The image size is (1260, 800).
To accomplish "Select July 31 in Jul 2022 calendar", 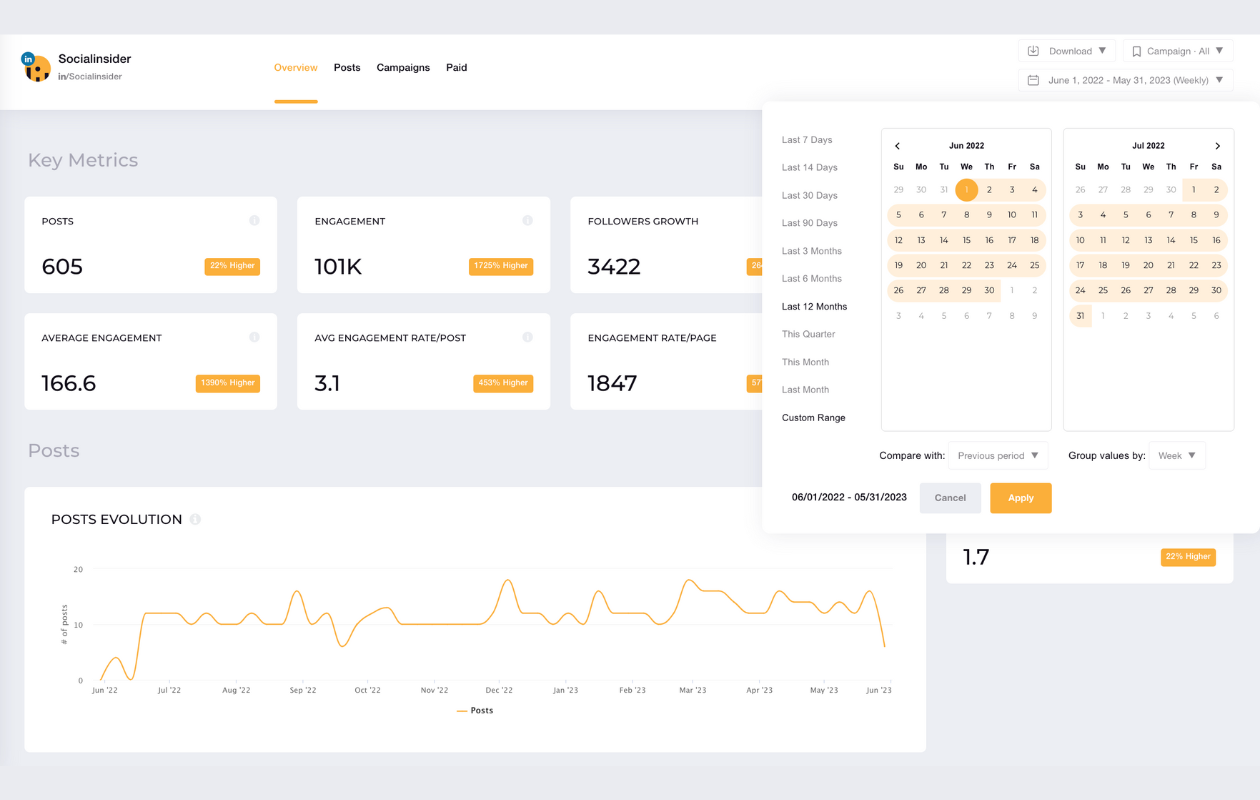I will point(1080,316).
